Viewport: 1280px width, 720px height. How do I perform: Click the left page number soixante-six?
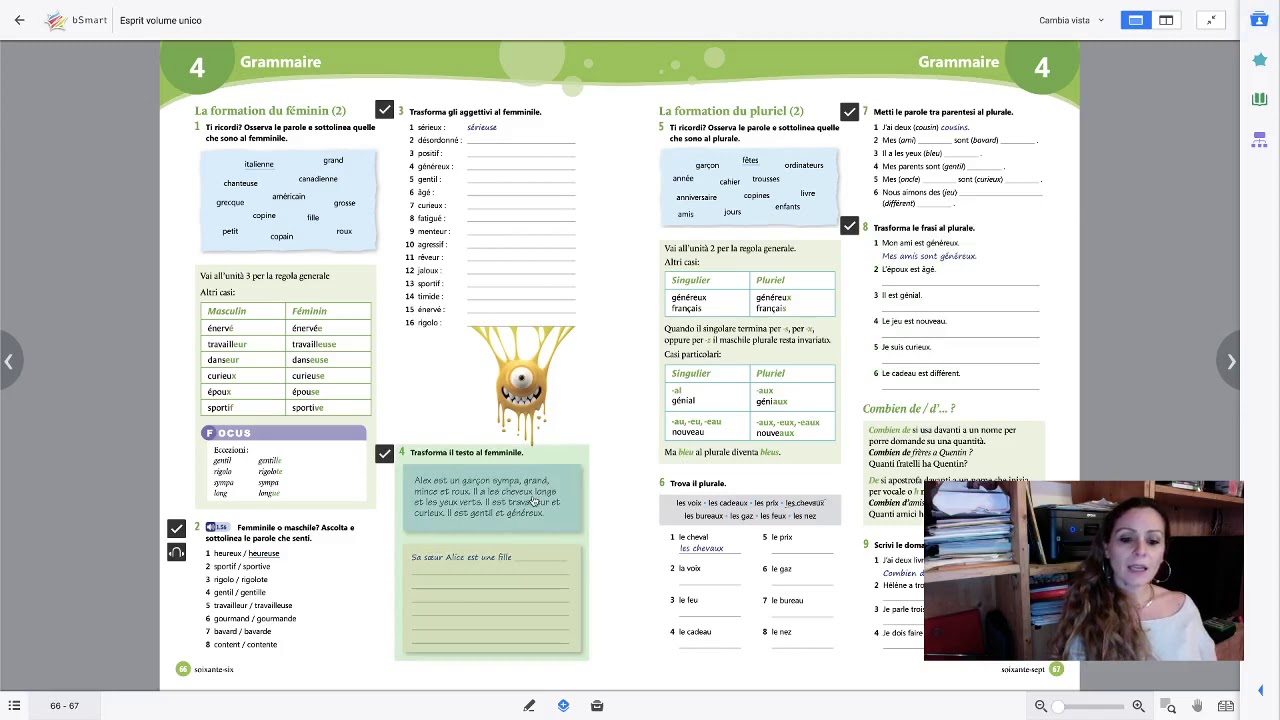pyautogui.click(x=214, y=669)
